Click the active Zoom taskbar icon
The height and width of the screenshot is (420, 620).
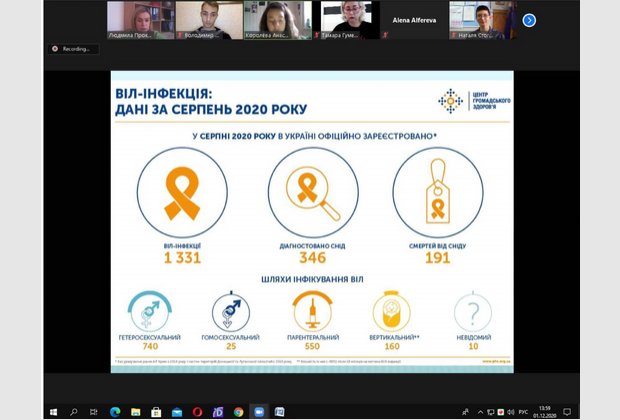coord(259,411)
